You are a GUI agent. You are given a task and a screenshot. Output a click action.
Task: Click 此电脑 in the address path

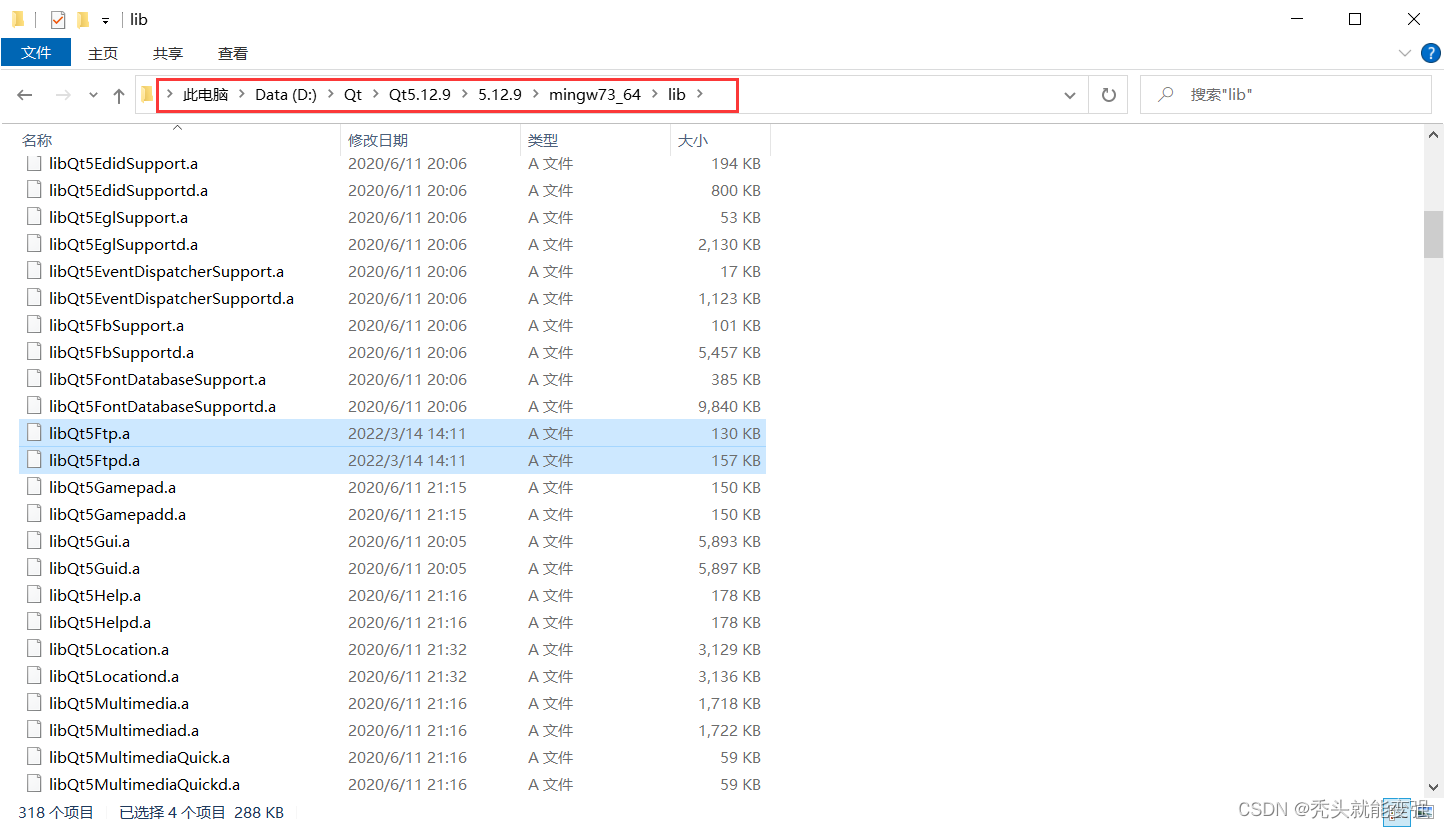point(205,95)
